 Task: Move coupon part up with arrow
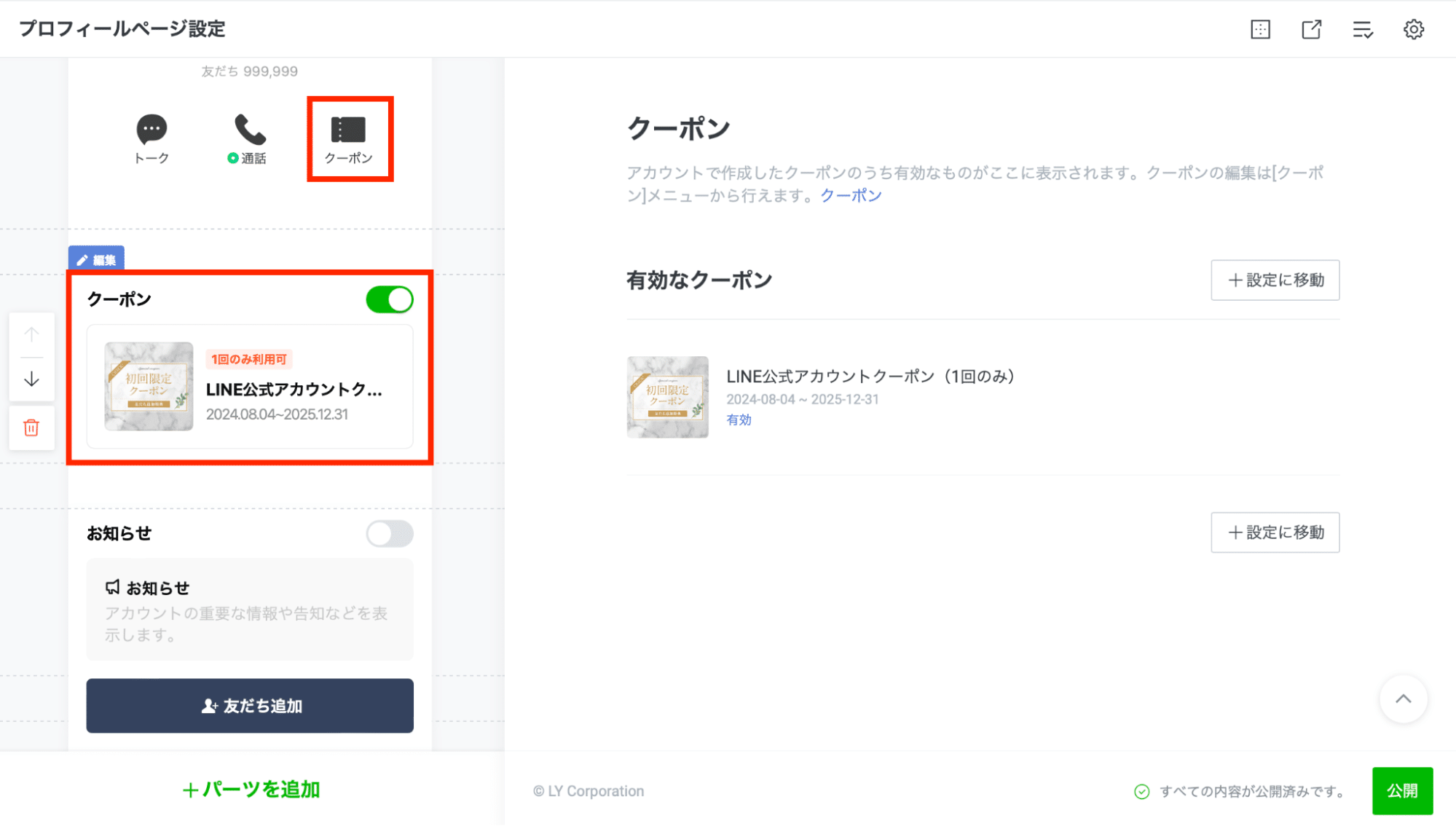(31, 334)
